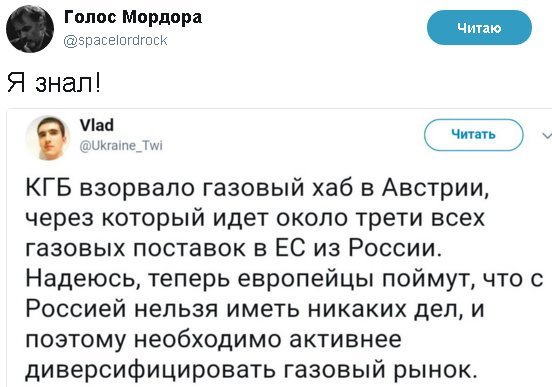Image resolution: width=552 pixels, height=387 pixels.
Task: Click the Vlad display name
Action: coord(97,125)
